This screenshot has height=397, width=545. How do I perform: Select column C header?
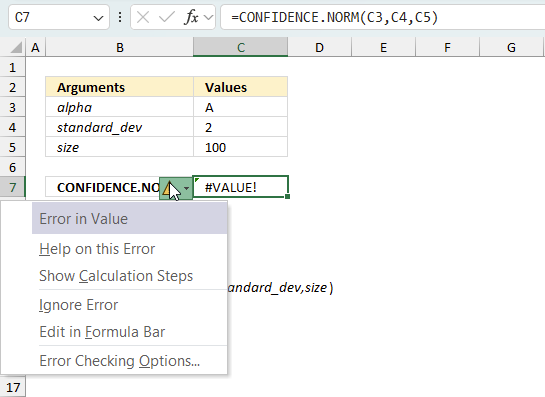tap(241, 48)
